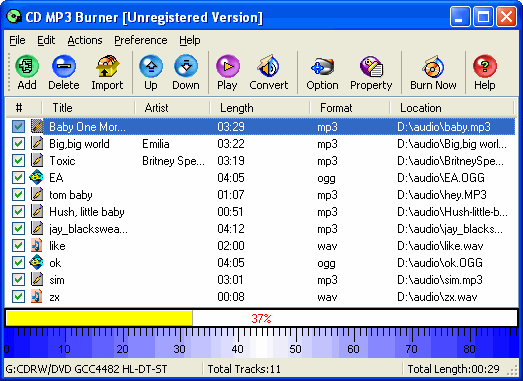Image resolution: width=523 pixels, height=381 pixels.
Task: Click the # column header
Action: pyautogui.click(x=24, y=108)
